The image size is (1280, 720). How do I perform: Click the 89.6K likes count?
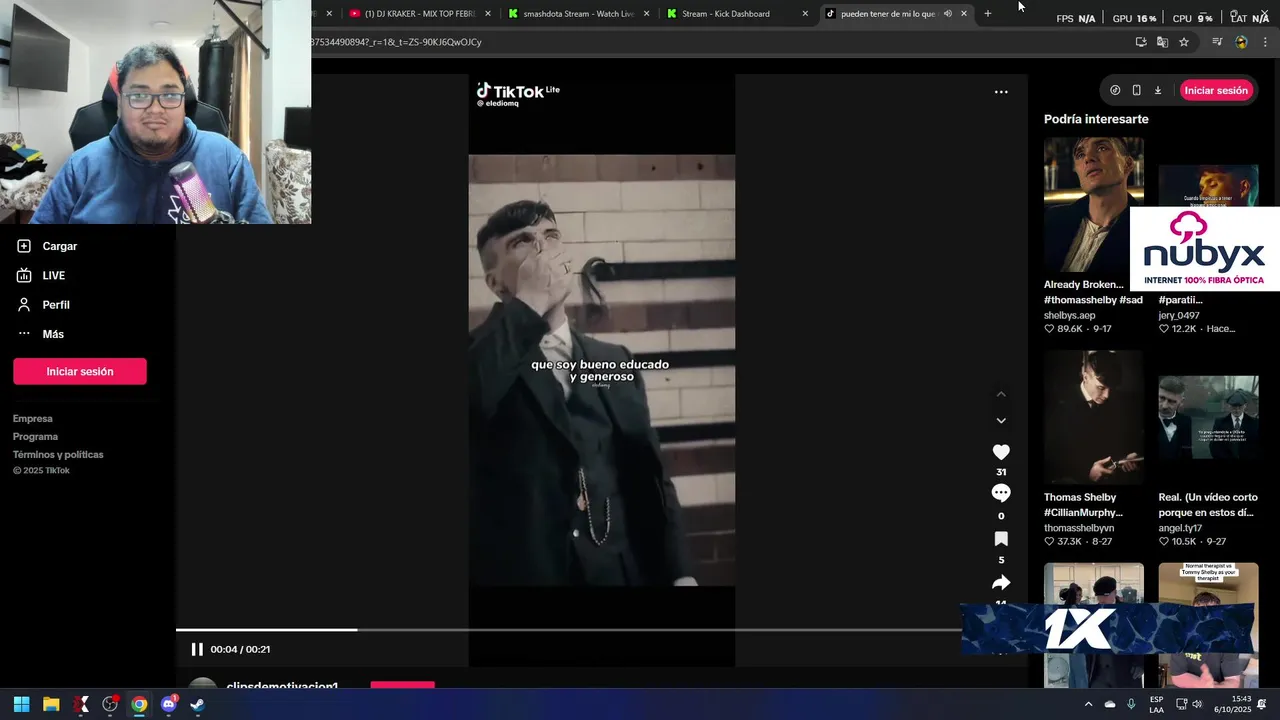(x=1070, y=329)
